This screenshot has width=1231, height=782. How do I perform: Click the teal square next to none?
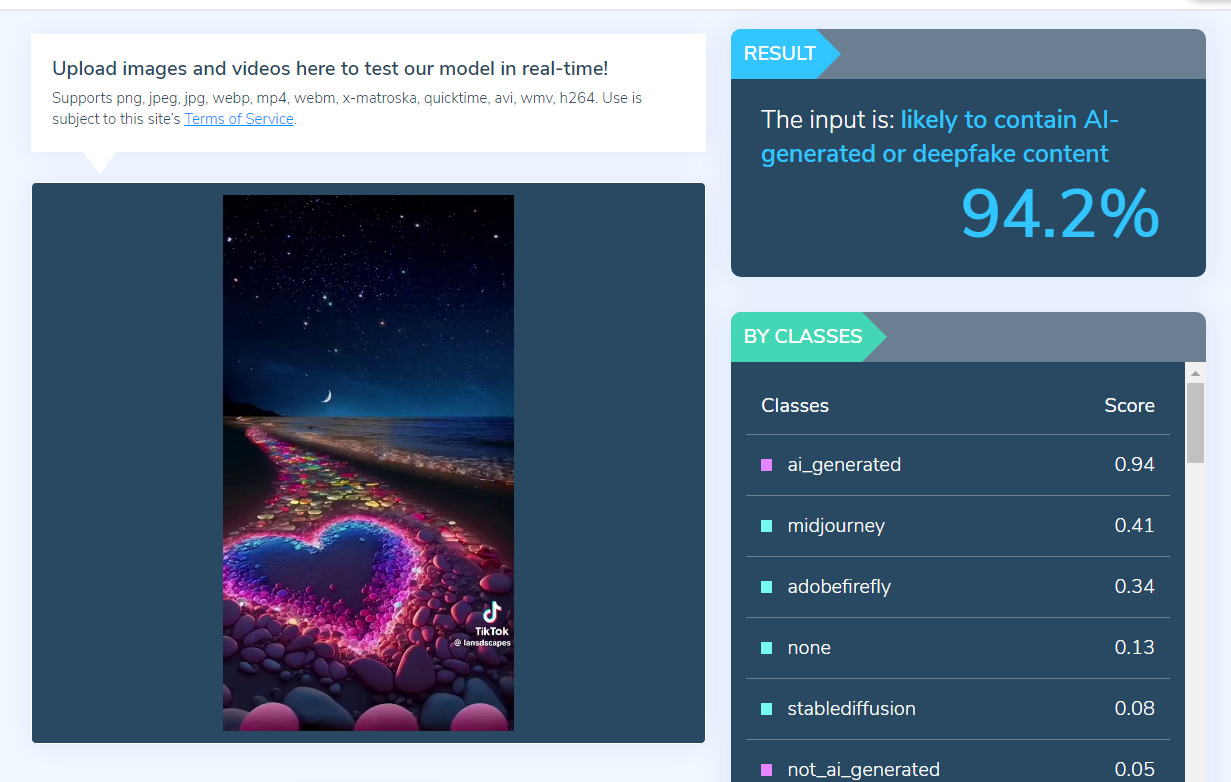767,648
